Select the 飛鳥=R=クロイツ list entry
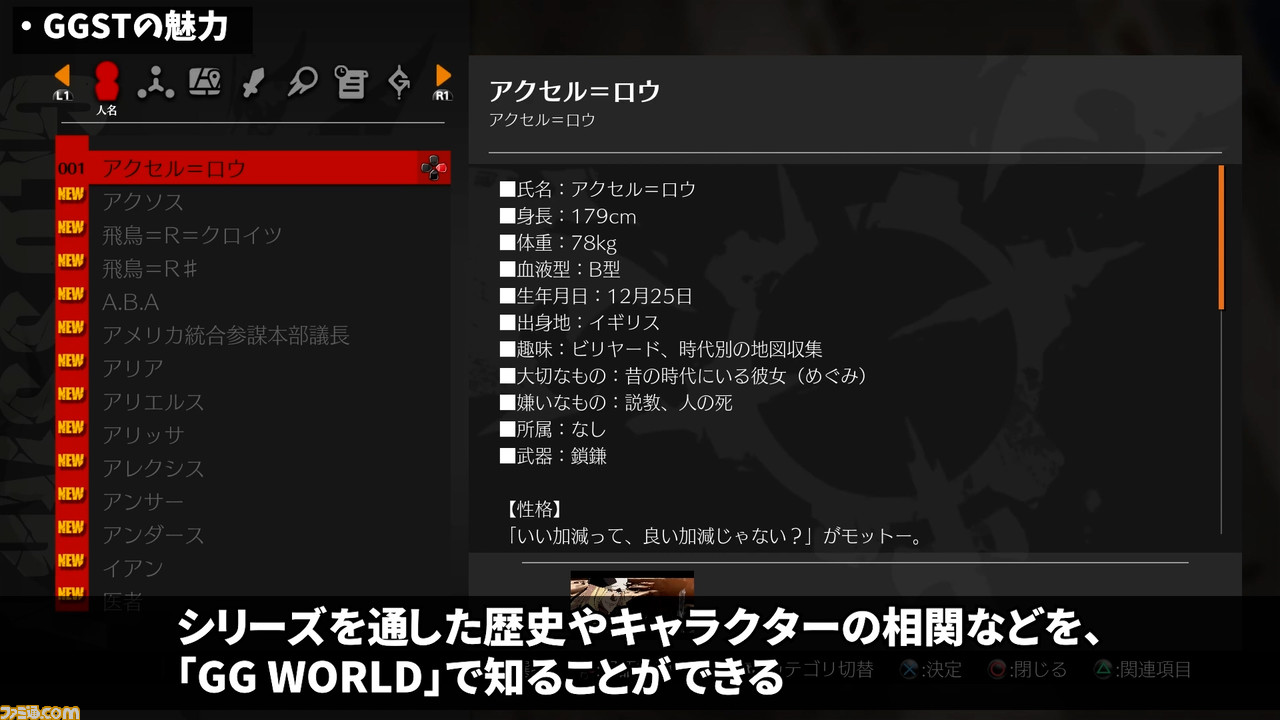This screenshot has height=720, width=1280. (192, 235)
